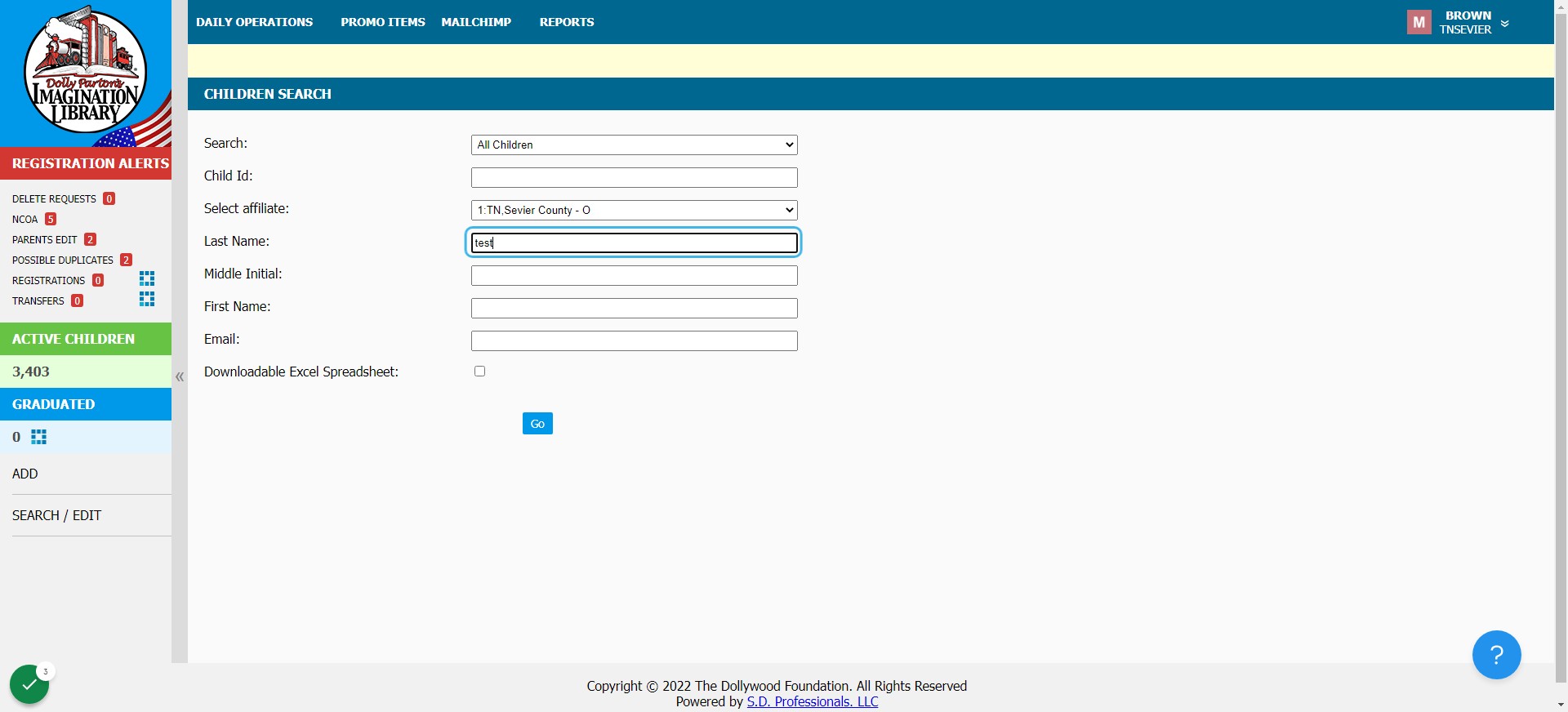Open Parents Edit alerts
Image resolution: width=1568 pixels, height=712 pixels.
tap(54, 239)
